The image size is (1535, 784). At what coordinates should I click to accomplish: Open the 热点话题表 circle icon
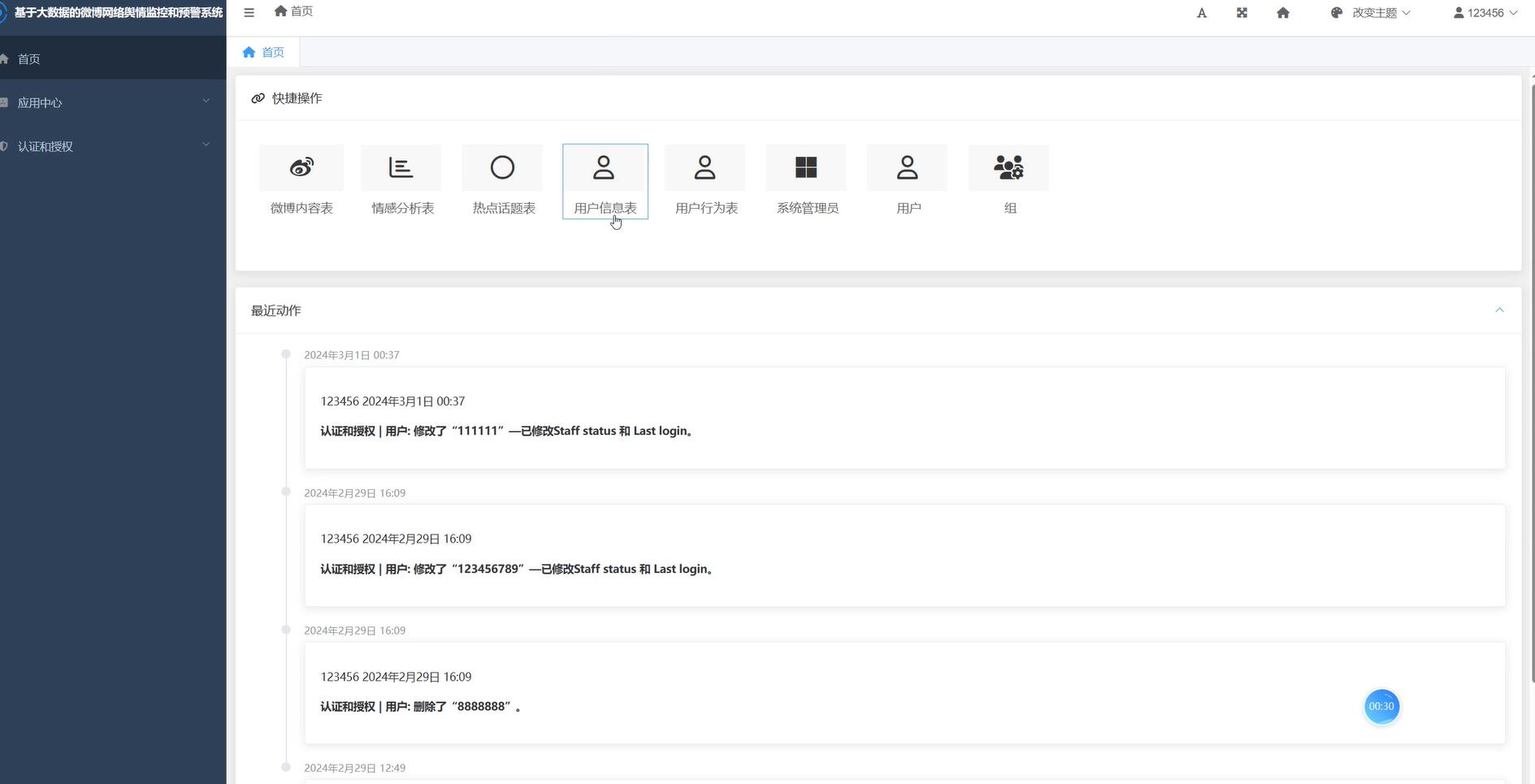(x=503, y=167)
